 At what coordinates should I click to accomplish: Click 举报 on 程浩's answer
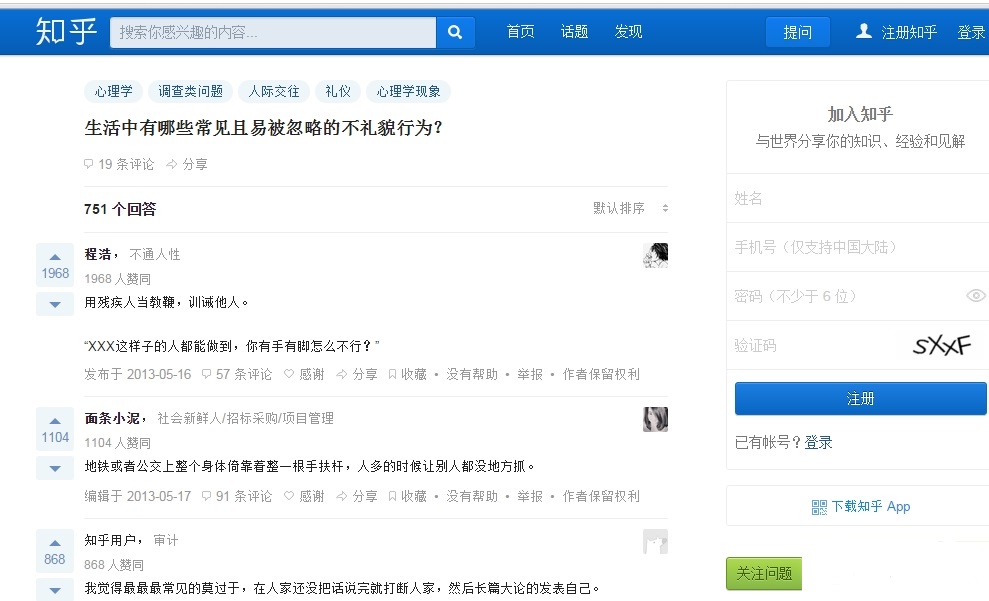point(530,374)
